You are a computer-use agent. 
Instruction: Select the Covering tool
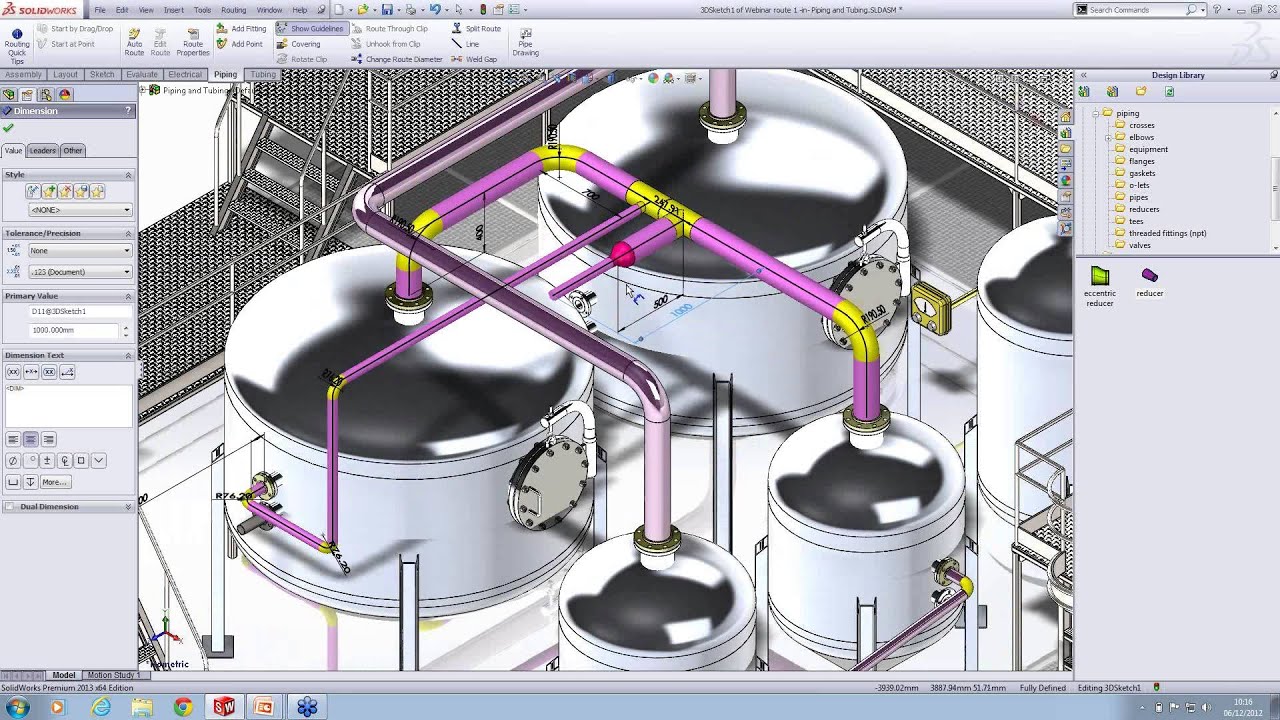(x=298, y=44)
